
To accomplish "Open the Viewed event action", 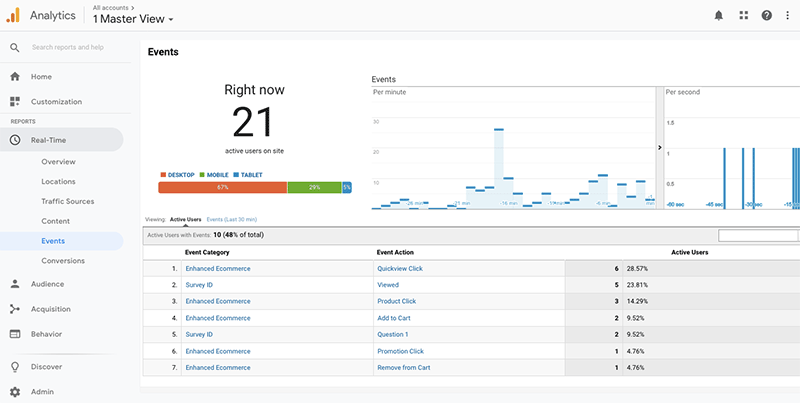I will [388, 285].
